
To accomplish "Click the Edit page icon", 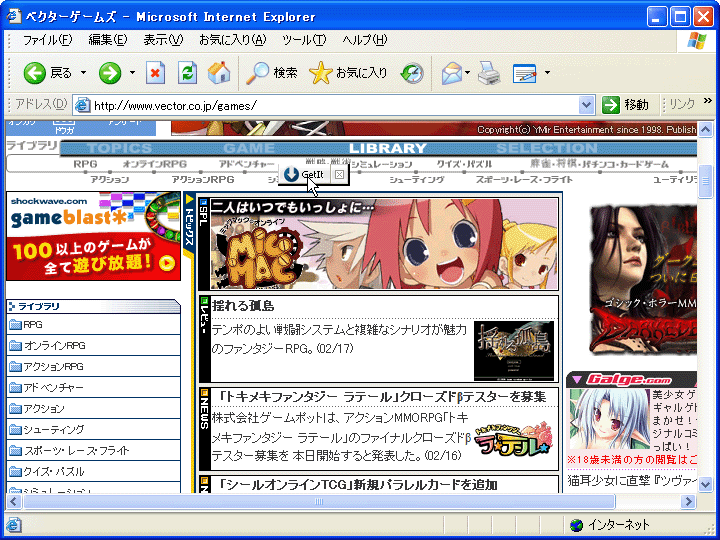I will [x=525, y=73].
